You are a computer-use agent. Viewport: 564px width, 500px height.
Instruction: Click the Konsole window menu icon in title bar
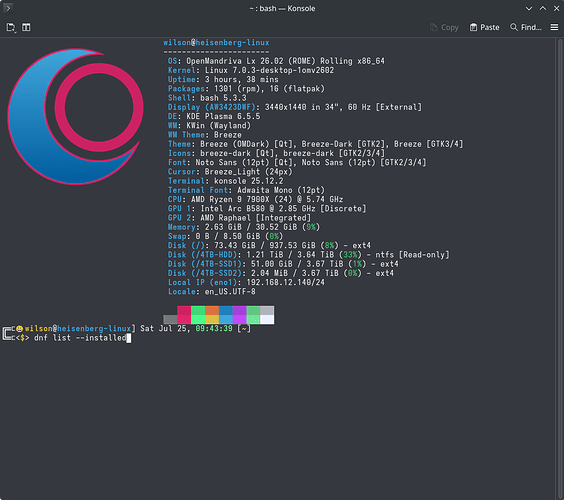click(x=8, y=8)
